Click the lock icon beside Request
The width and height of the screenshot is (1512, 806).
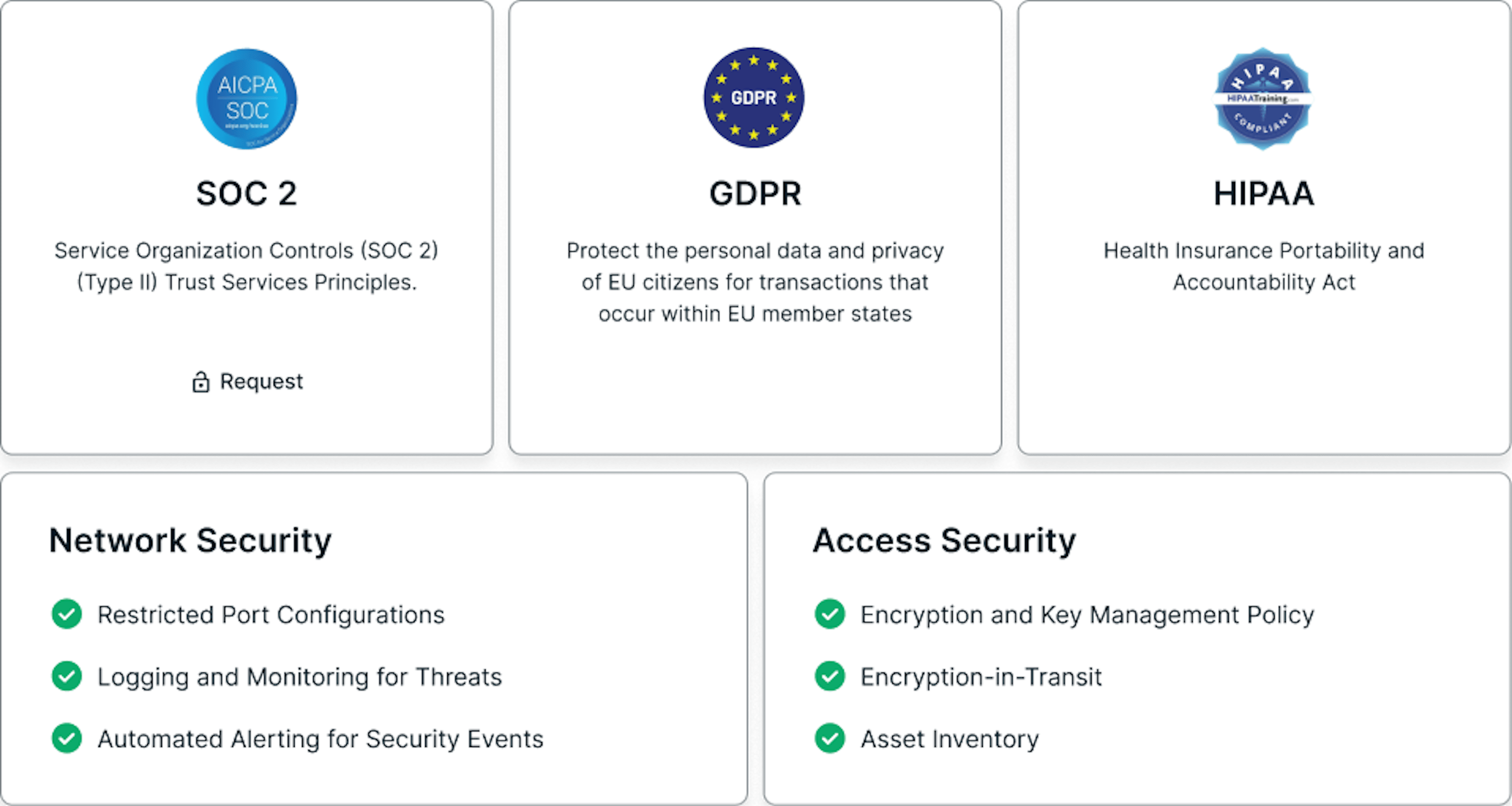click(202, 381)
